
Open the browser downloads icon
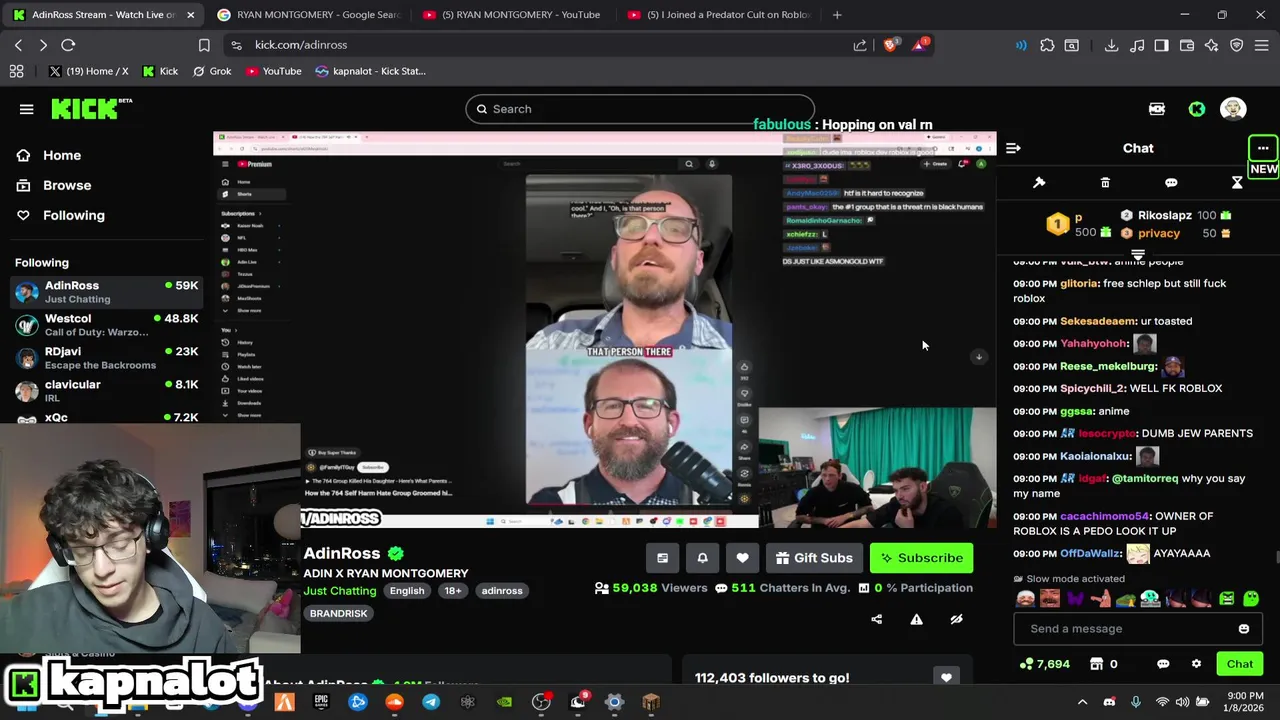click(1111, 45)
